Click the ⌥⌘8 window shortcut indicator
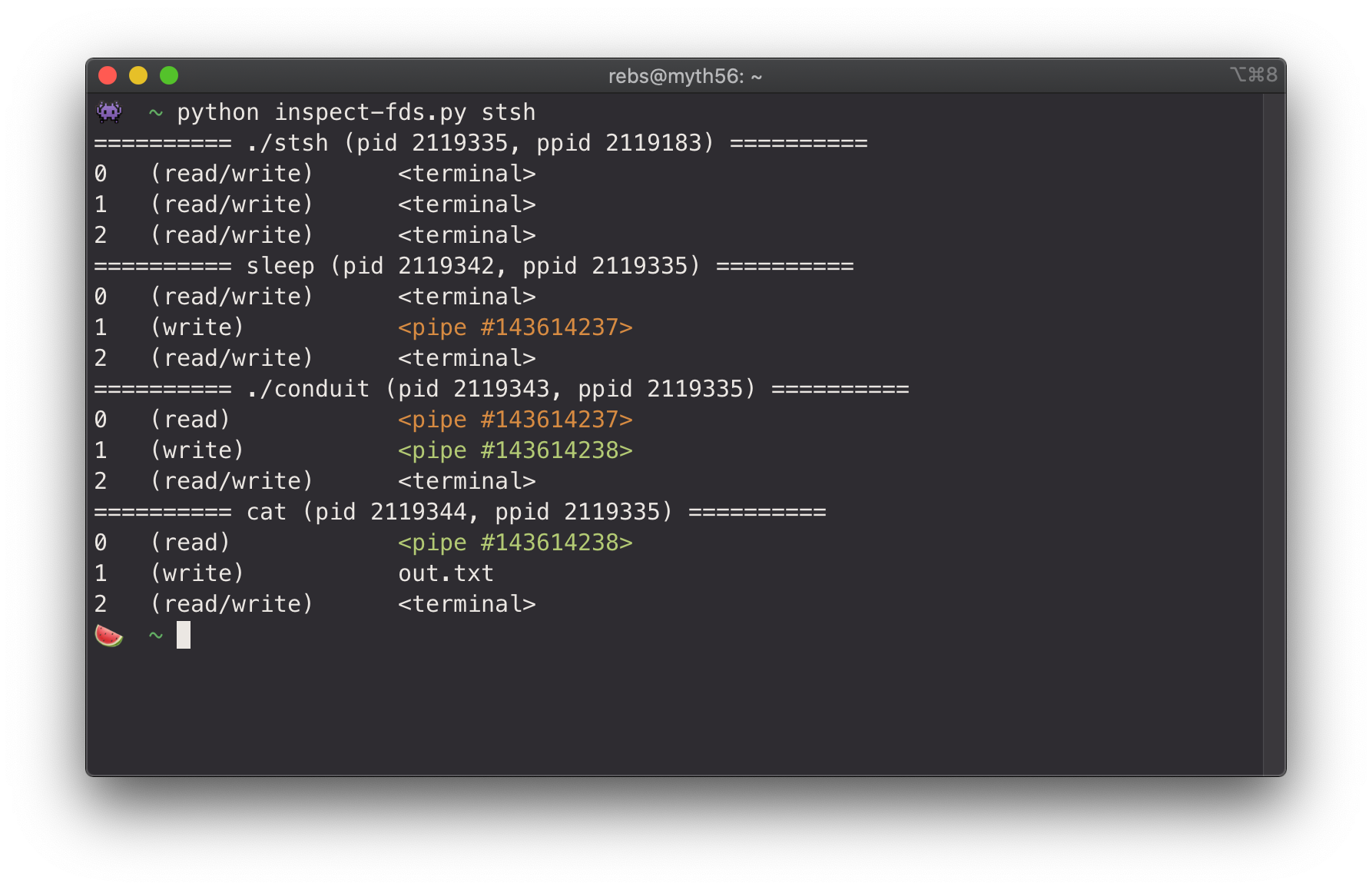 pyautogui.click(x=1253, y=75)
